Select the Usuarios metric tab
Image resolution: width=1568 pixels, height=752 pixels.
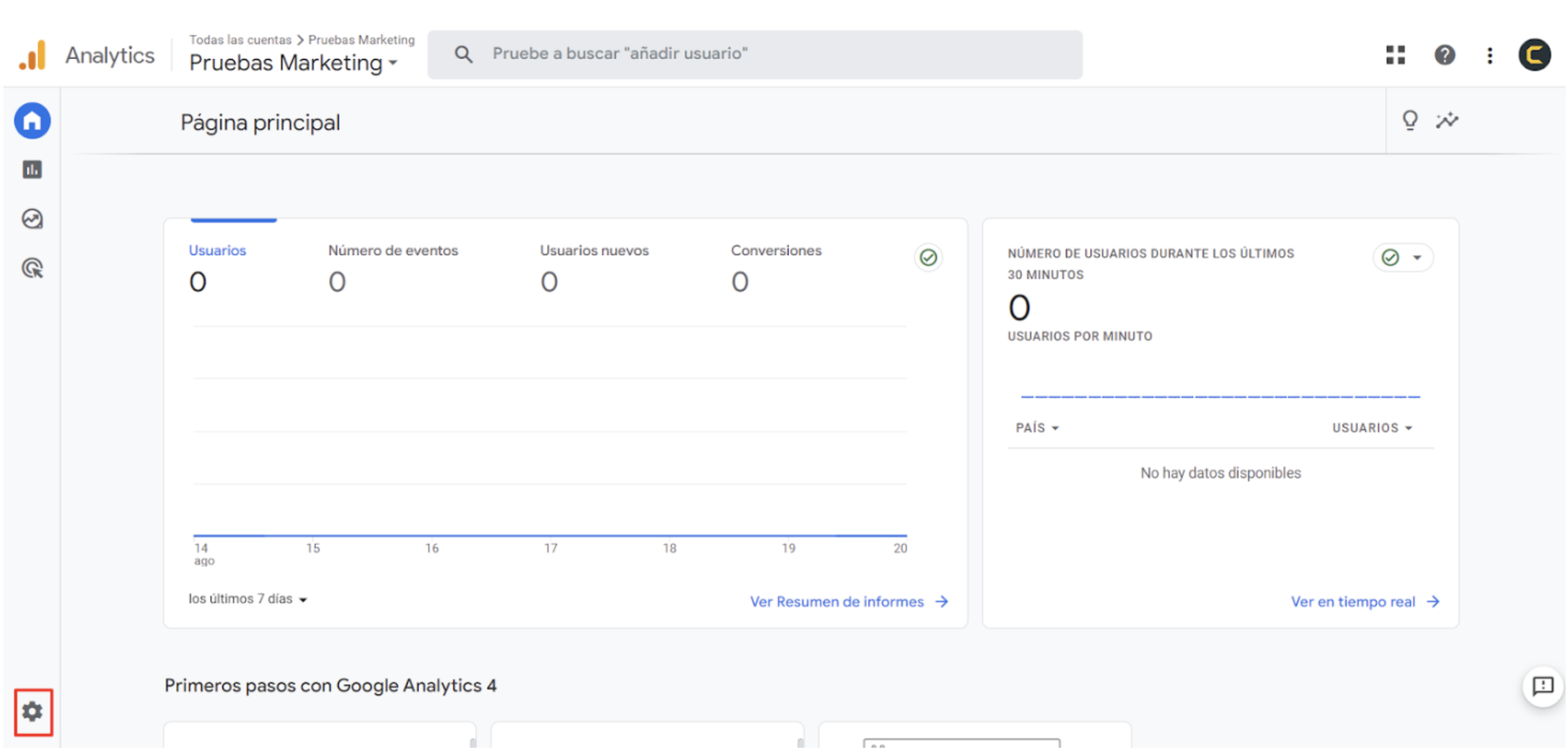217,268
